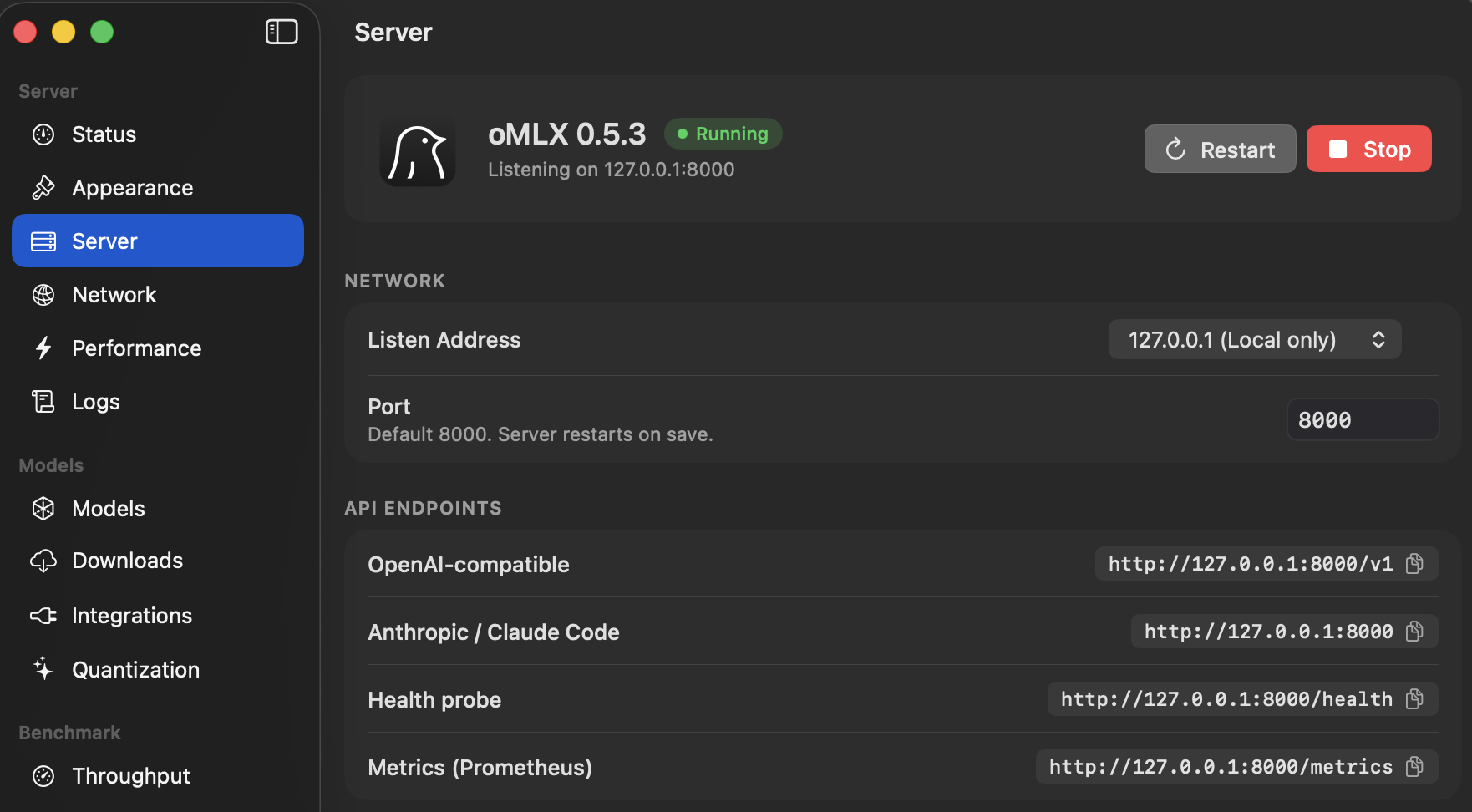Image resolution: width=1472 pixels, height=812 pixels.
Task: Copy the Metrics (Prometheus) URL
Action: 1414,767
